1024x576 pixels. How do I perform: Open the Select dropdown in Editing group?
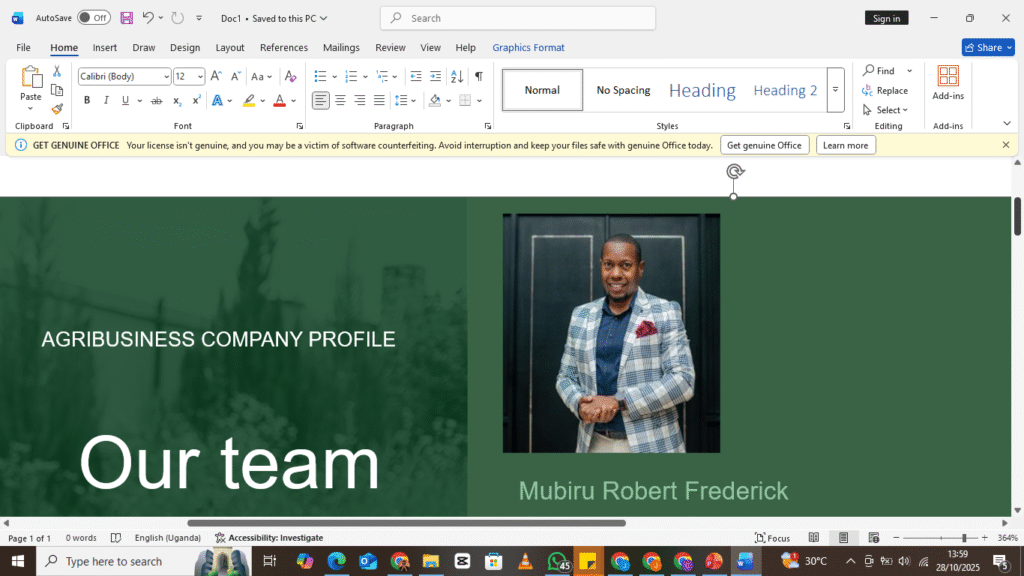pyautogui.click(x=886, y=110)
